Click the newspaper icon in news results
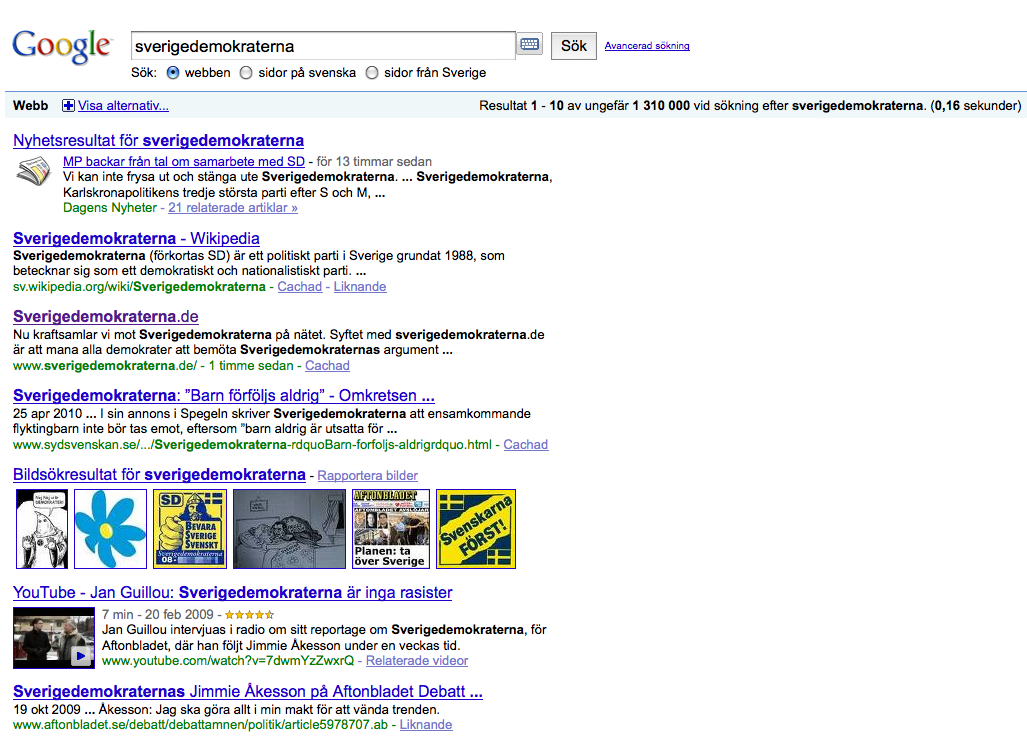 click(x=33, y=172)
